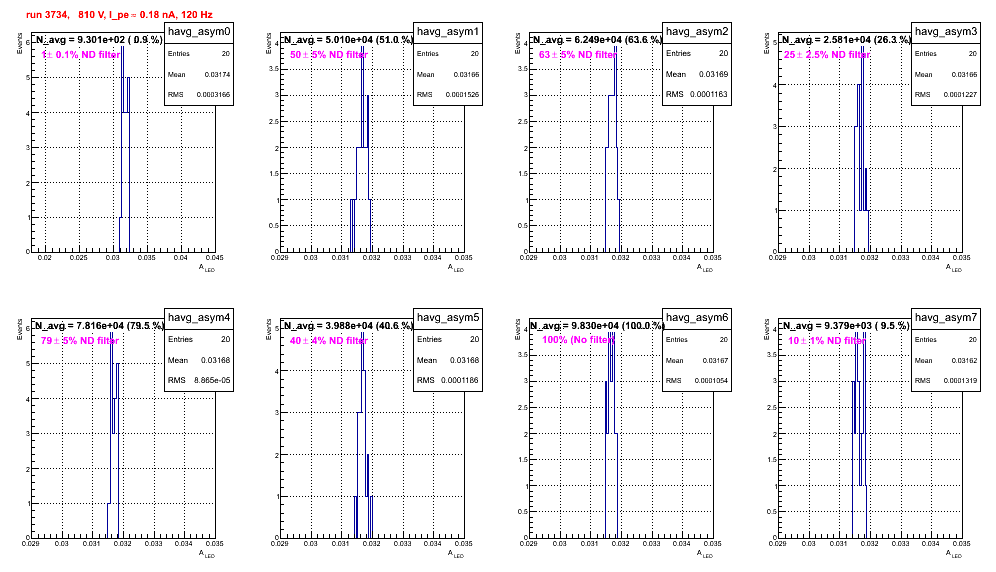Click RMS value 0.0001319 in havg_asym7 box

[960, 381]
